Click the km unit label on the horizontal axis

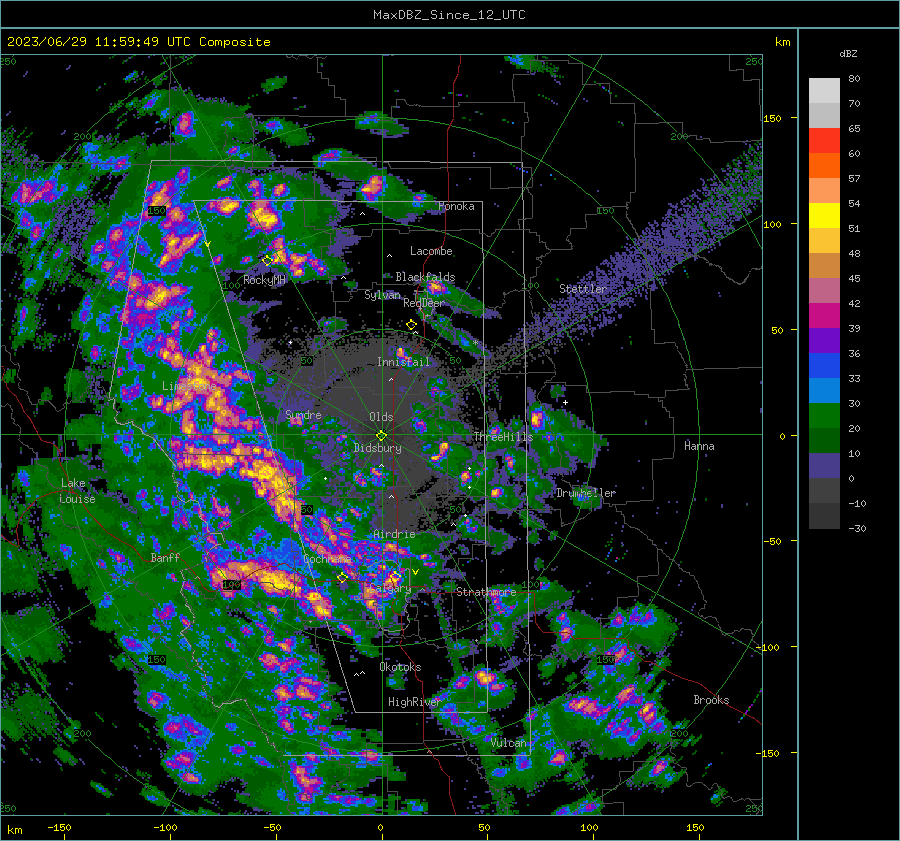coord(14,830)
